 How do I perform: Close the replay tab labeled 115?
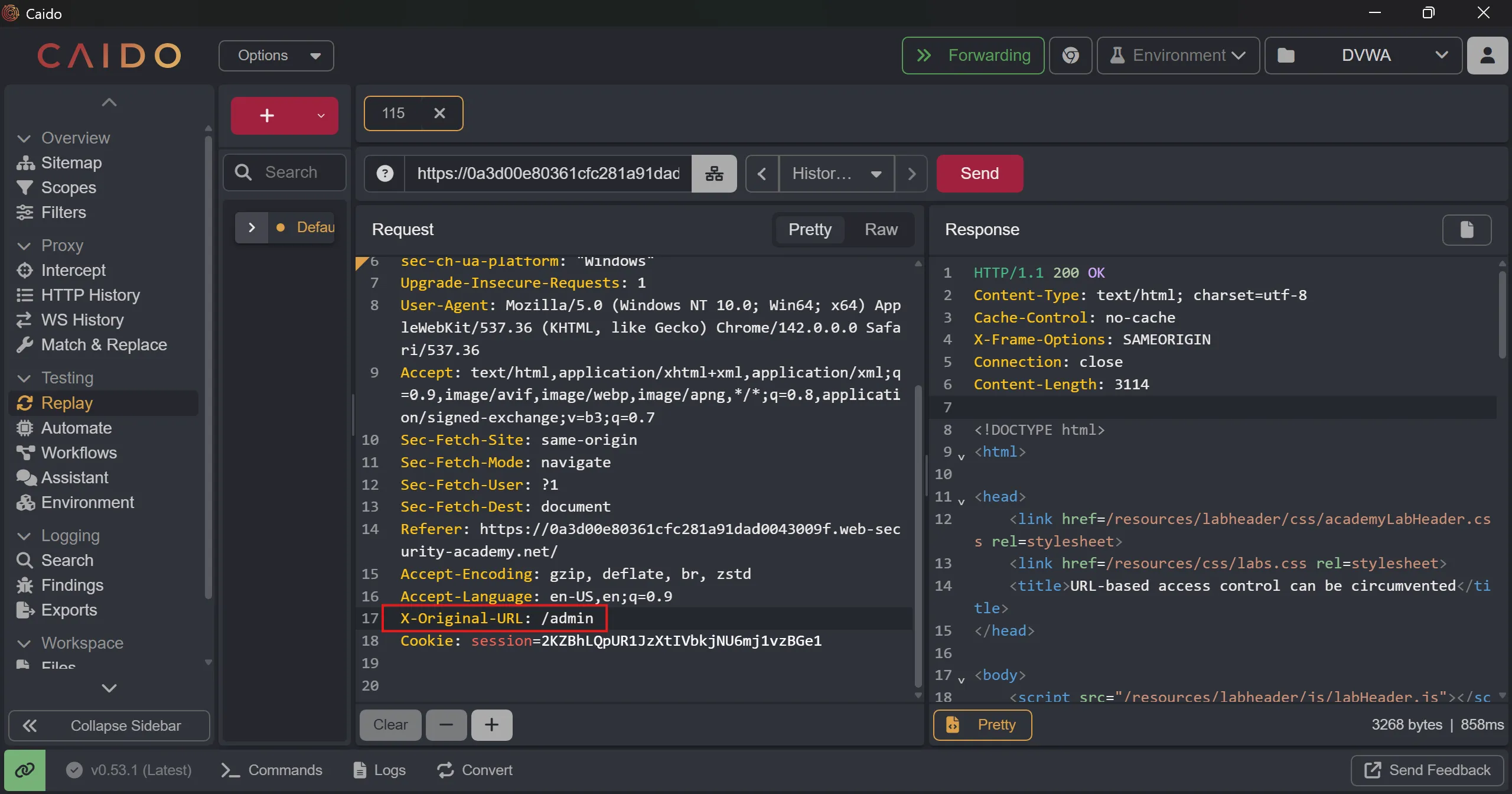point(439,113)
